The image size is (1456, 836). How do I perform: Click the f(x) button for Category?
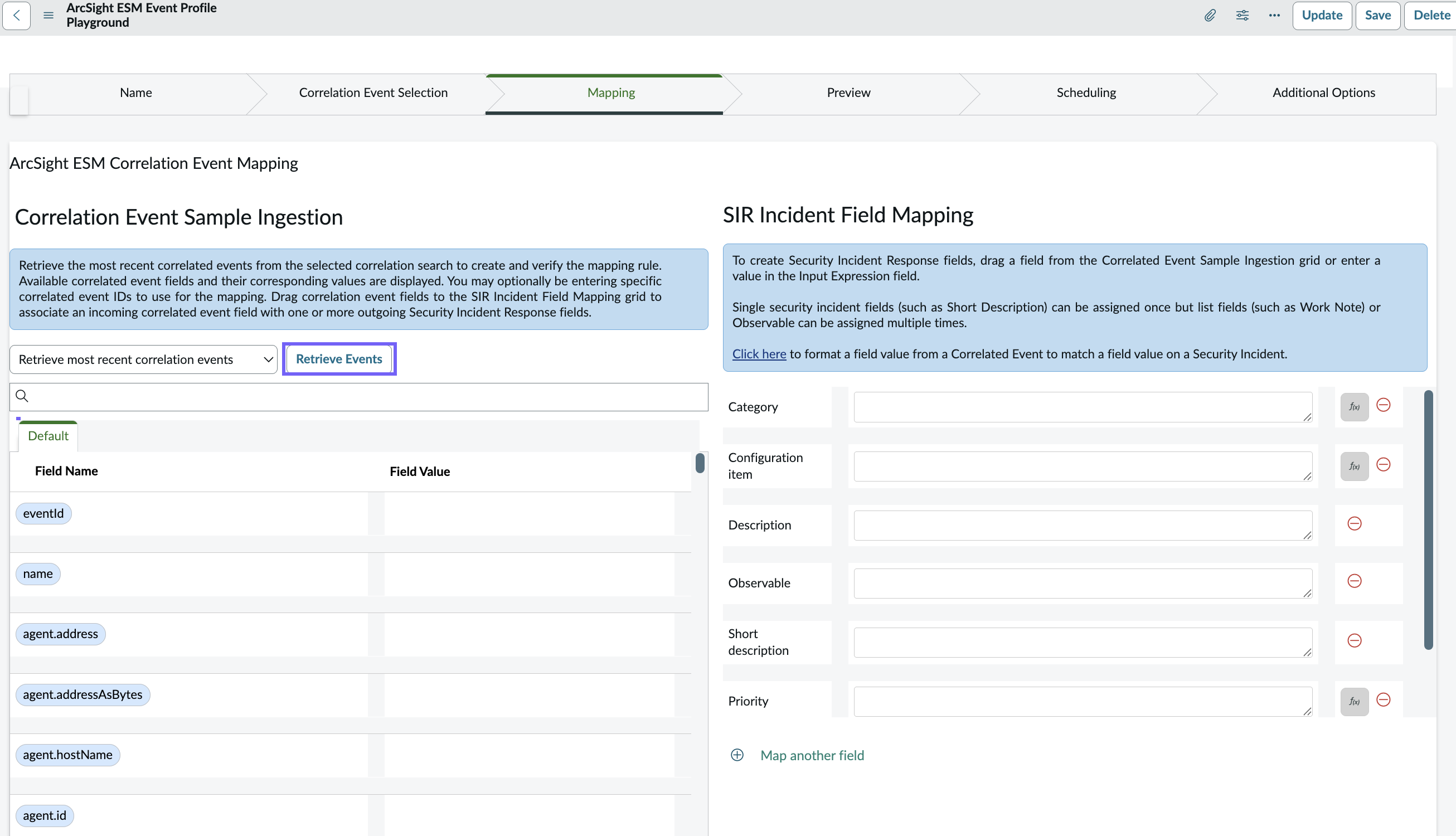pos(1354,407)
